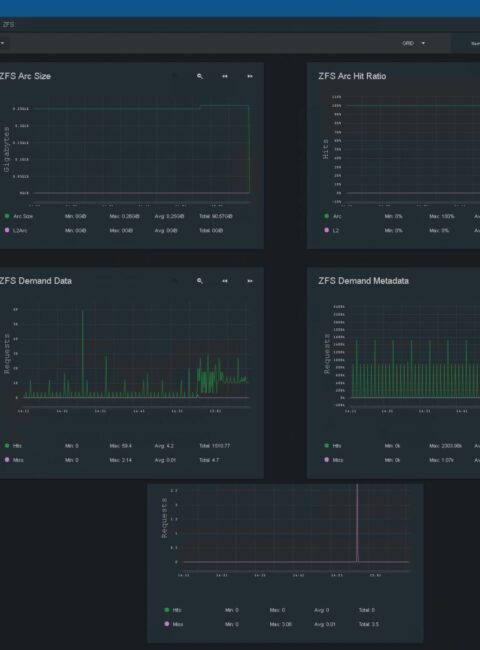Open the dropdown arrow at the toolbar's left edge
Screen dimensions: 480x650
pos(2,43)
